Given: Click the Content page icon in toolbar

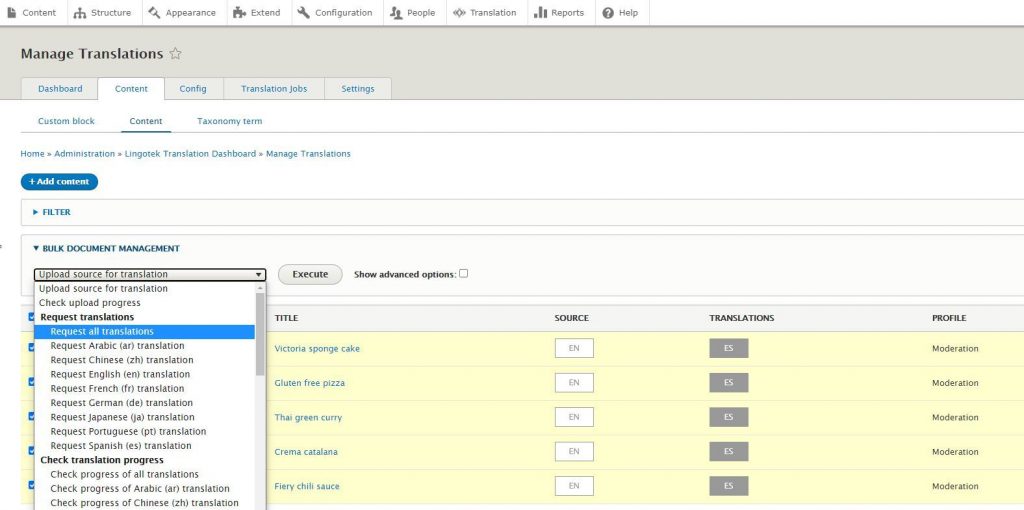Looking at the screenshot, I should click(x=12, y=13).
